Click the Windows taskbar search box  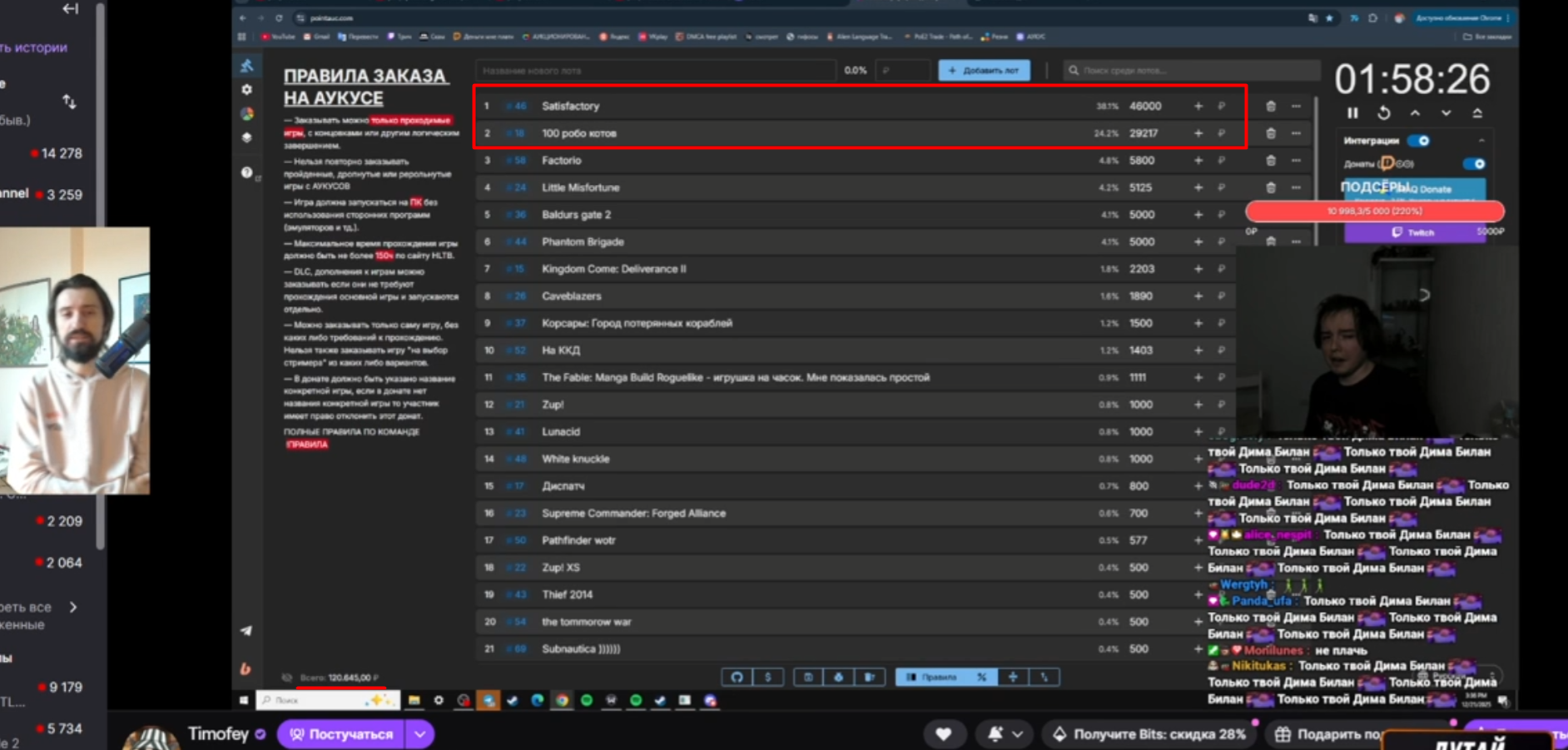click(327, 700)
